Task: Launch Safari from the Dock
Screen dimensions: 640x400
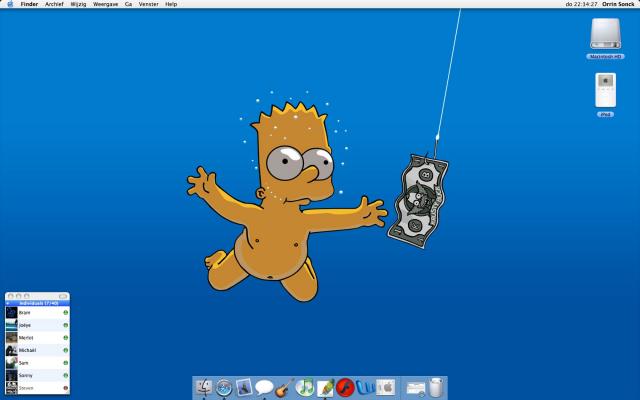Action: pyautogui.click(x=224, y=387)
